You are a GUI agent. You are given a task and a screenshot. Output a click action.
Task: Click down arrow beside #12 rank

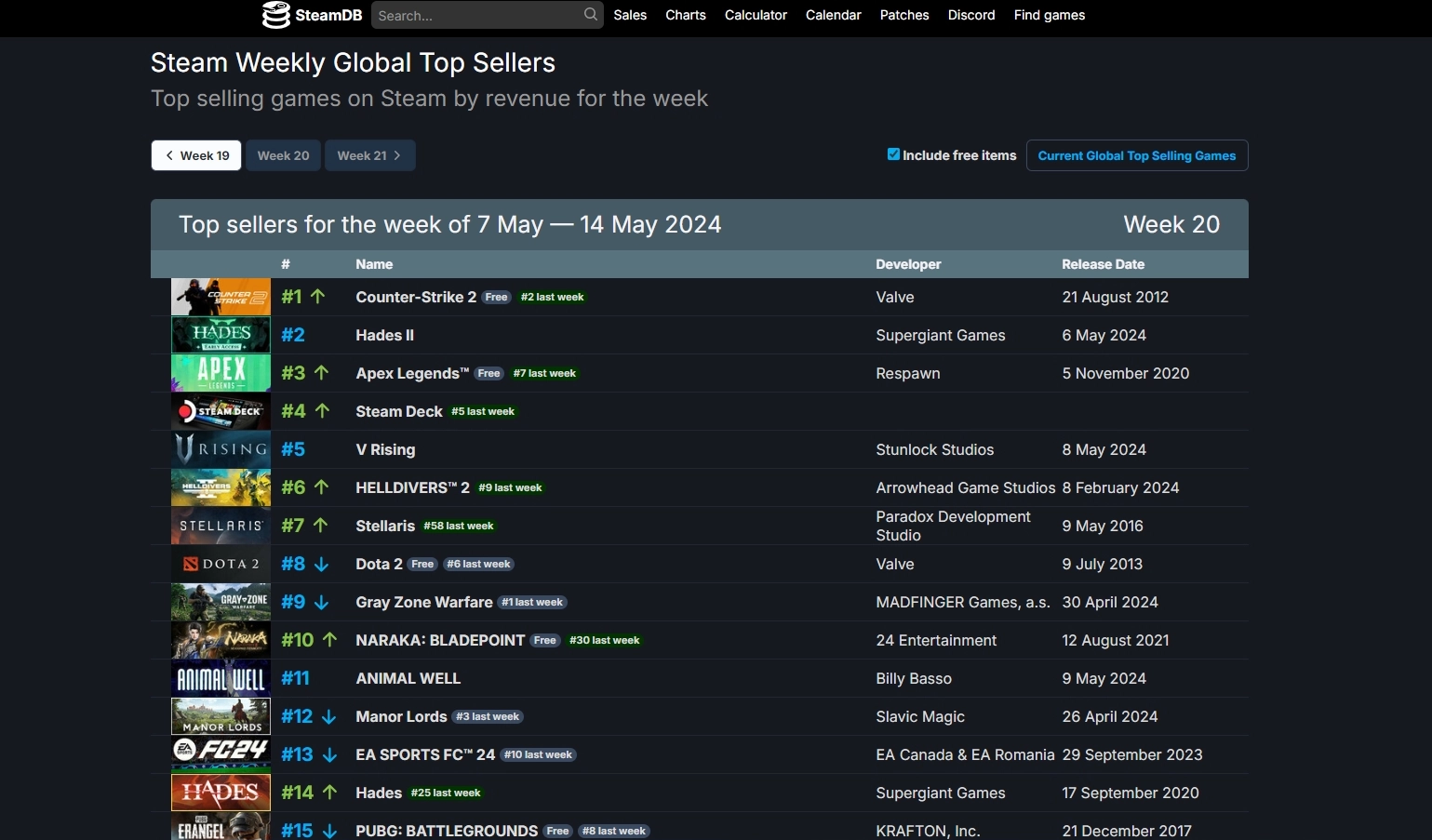coord(328,717)
